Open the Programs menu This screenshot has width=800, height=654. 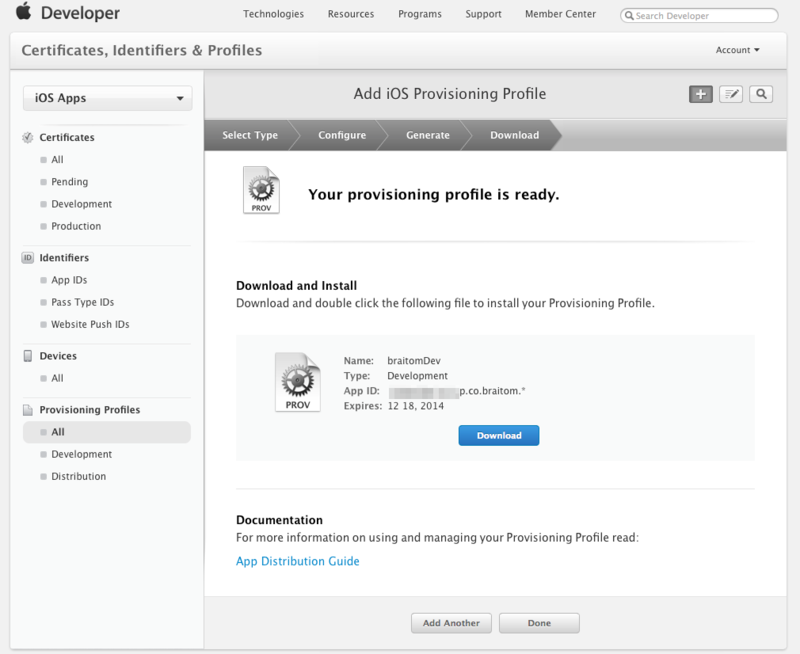coord(420,14)
